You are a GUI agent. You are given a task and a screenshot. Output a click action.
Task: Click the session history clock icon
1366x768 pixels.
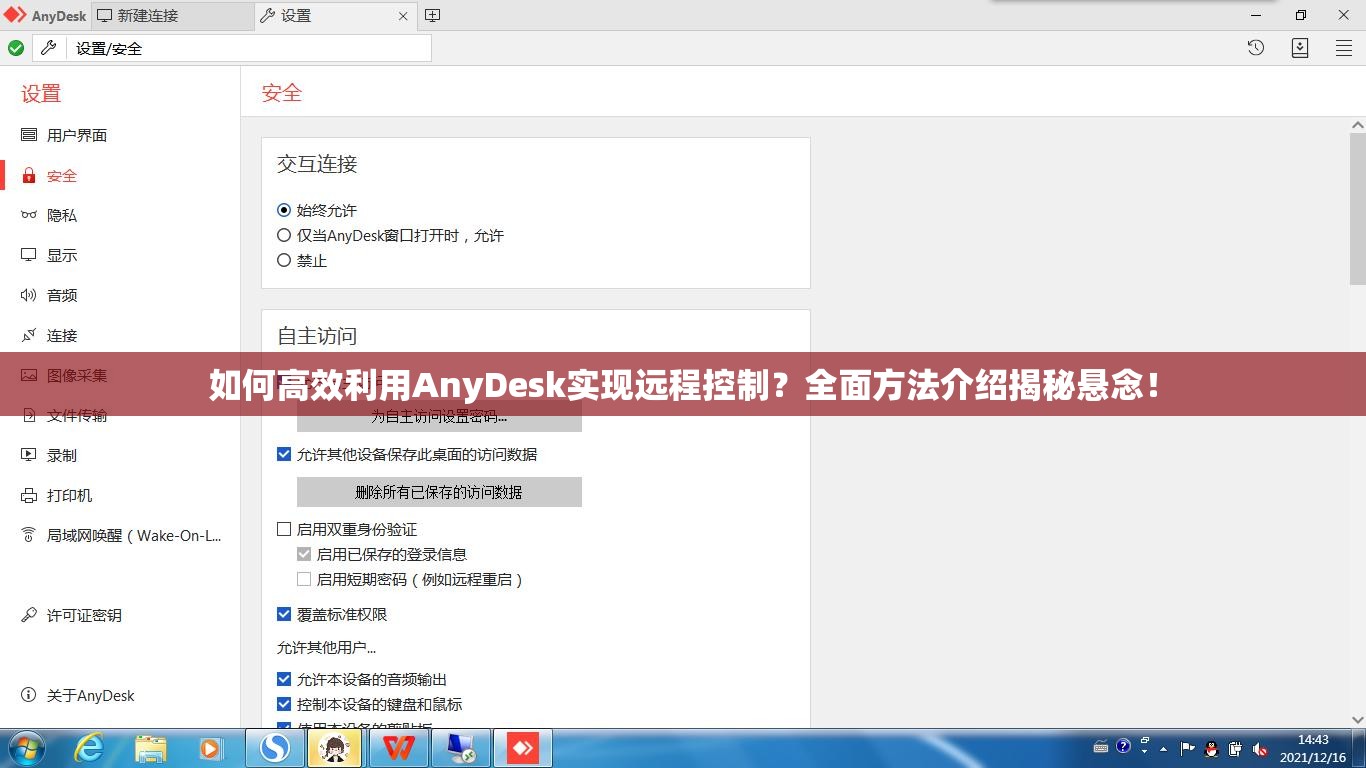[1255, 47]
